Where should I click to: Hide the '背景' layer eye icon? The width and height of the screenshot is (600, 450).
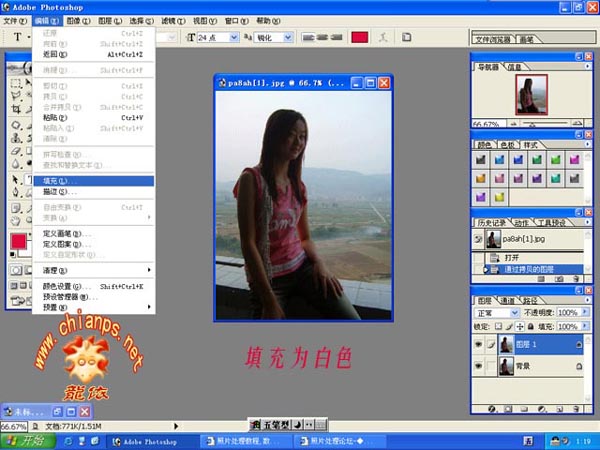tap(478, 366)
